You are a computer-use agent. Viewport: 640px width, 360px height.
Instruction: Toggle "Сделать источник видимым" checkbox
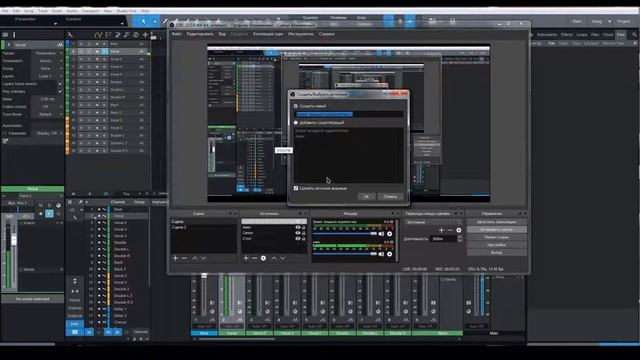(x=296, y=188)
